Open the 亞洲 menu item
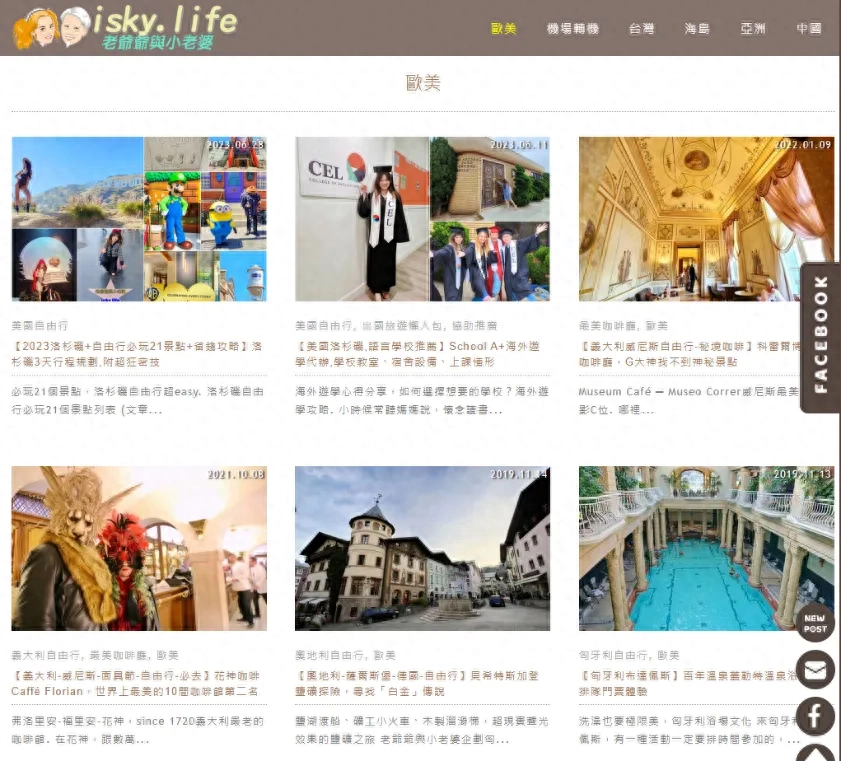This screenshot has width=841, height=761. pyautogui.click(x=753, y=29)
